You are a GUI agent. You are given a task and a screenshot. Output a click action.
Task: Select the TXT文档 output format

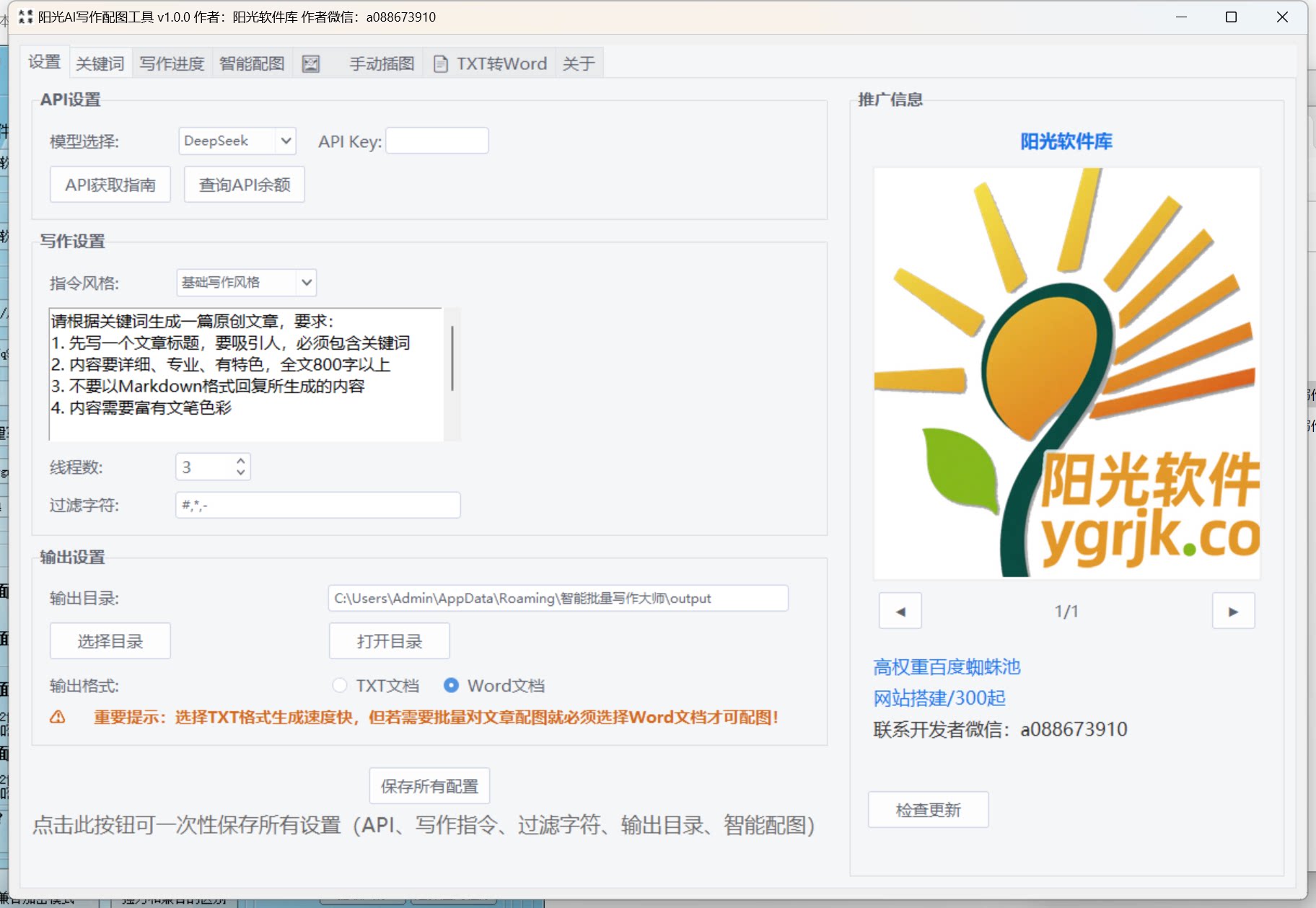(x=339, y=685)
